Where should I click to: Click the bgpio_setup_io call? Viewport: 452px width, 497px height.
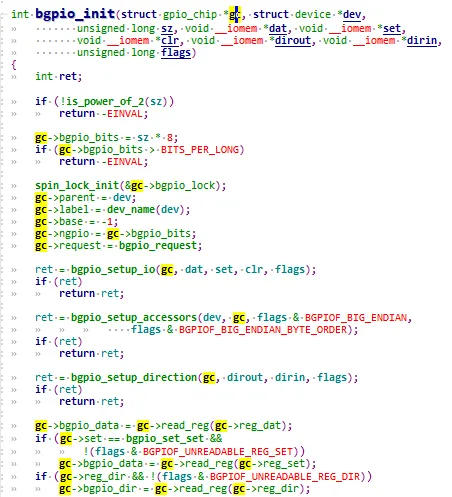[x=113, y=270]
